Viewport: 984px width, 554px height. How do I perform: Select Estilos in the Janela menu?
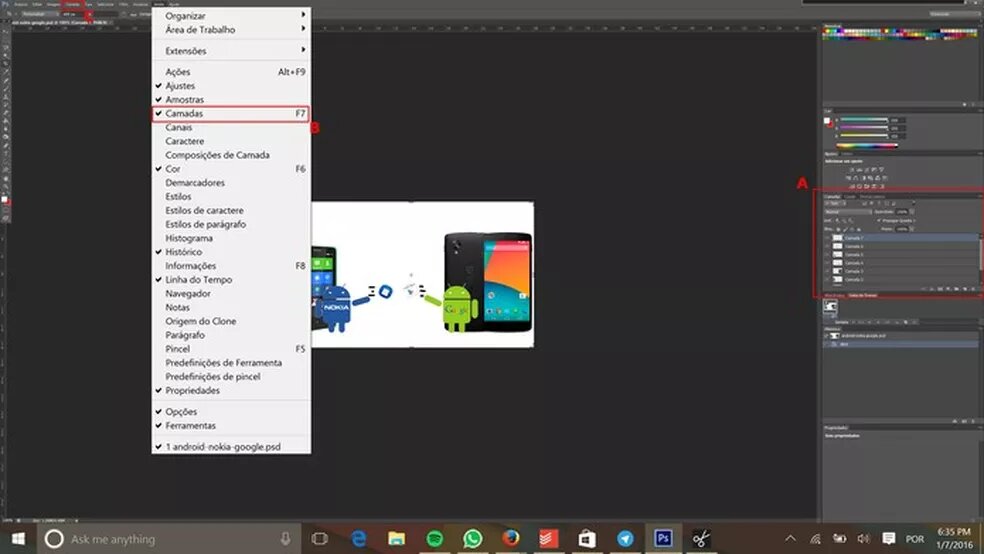pos(231,196)
